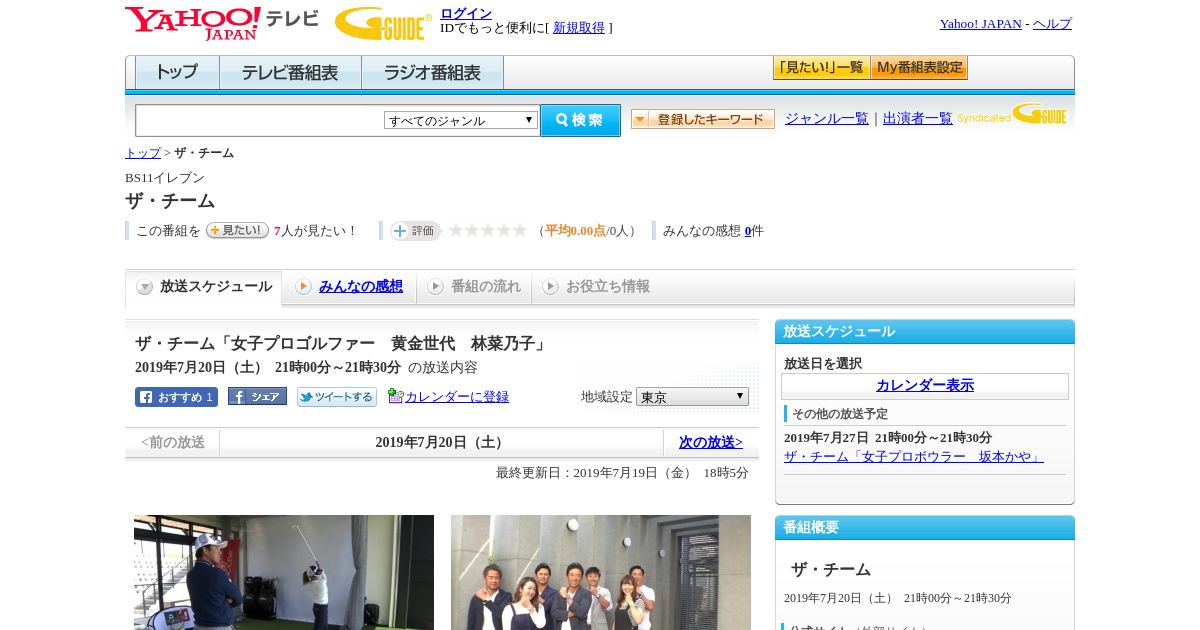
Task: Click the ログイン link
Action: click(466, 13)
